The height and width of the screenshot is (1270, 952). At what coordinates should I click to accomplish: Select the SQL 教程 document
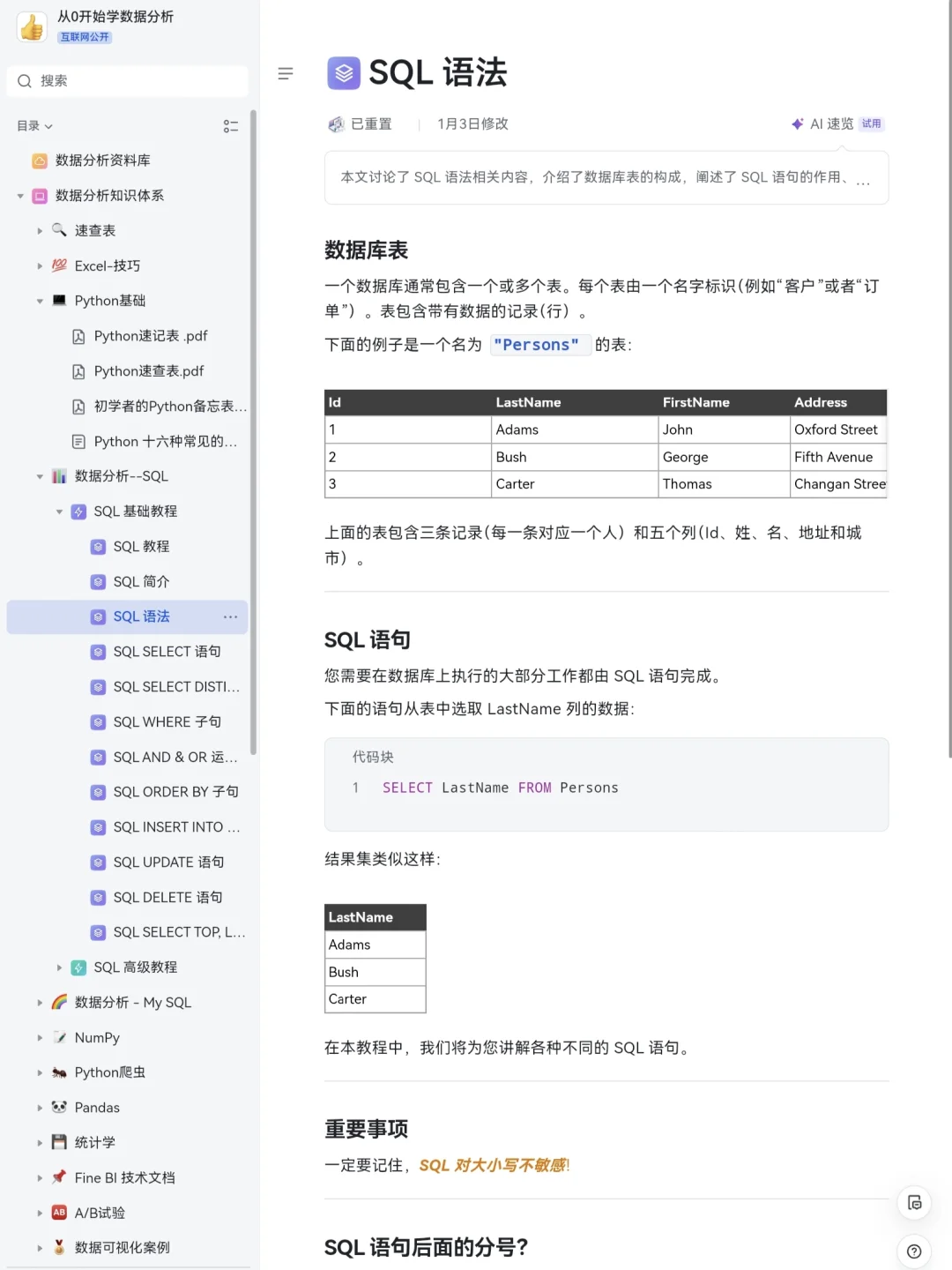[141, 546]
